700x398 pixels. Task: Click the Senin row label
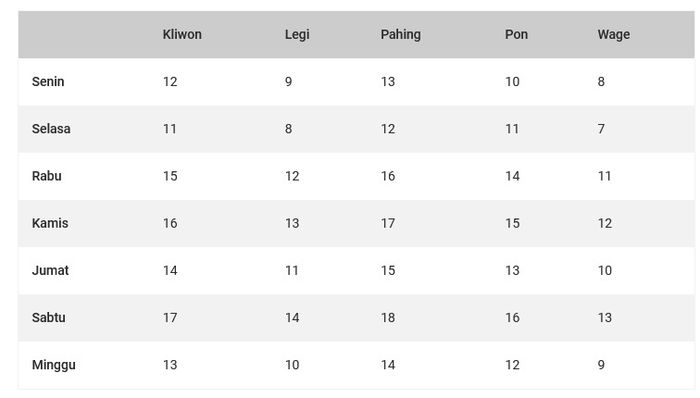(48, 82)
